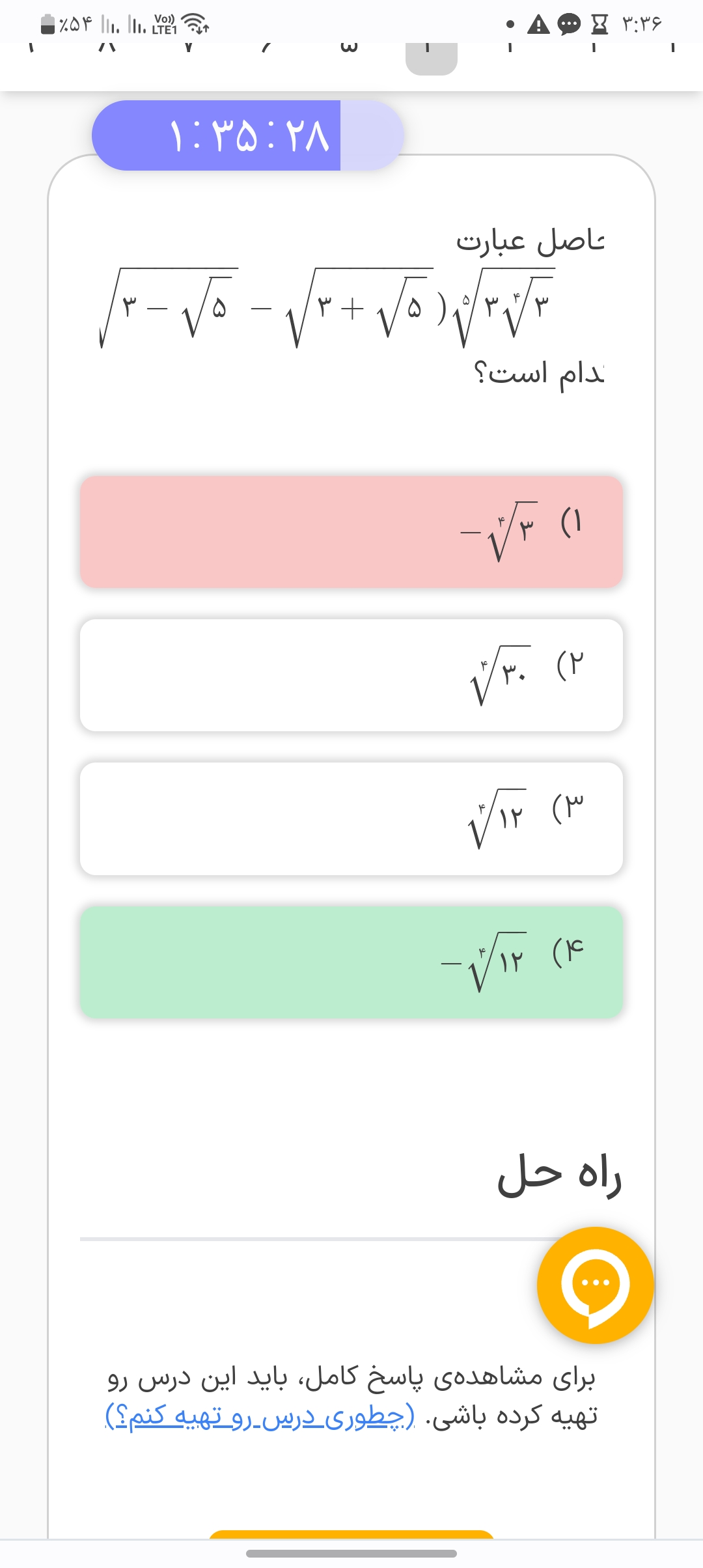
Task: Tap the status bar clock ۳:۳۶
Action: [642, 25]
